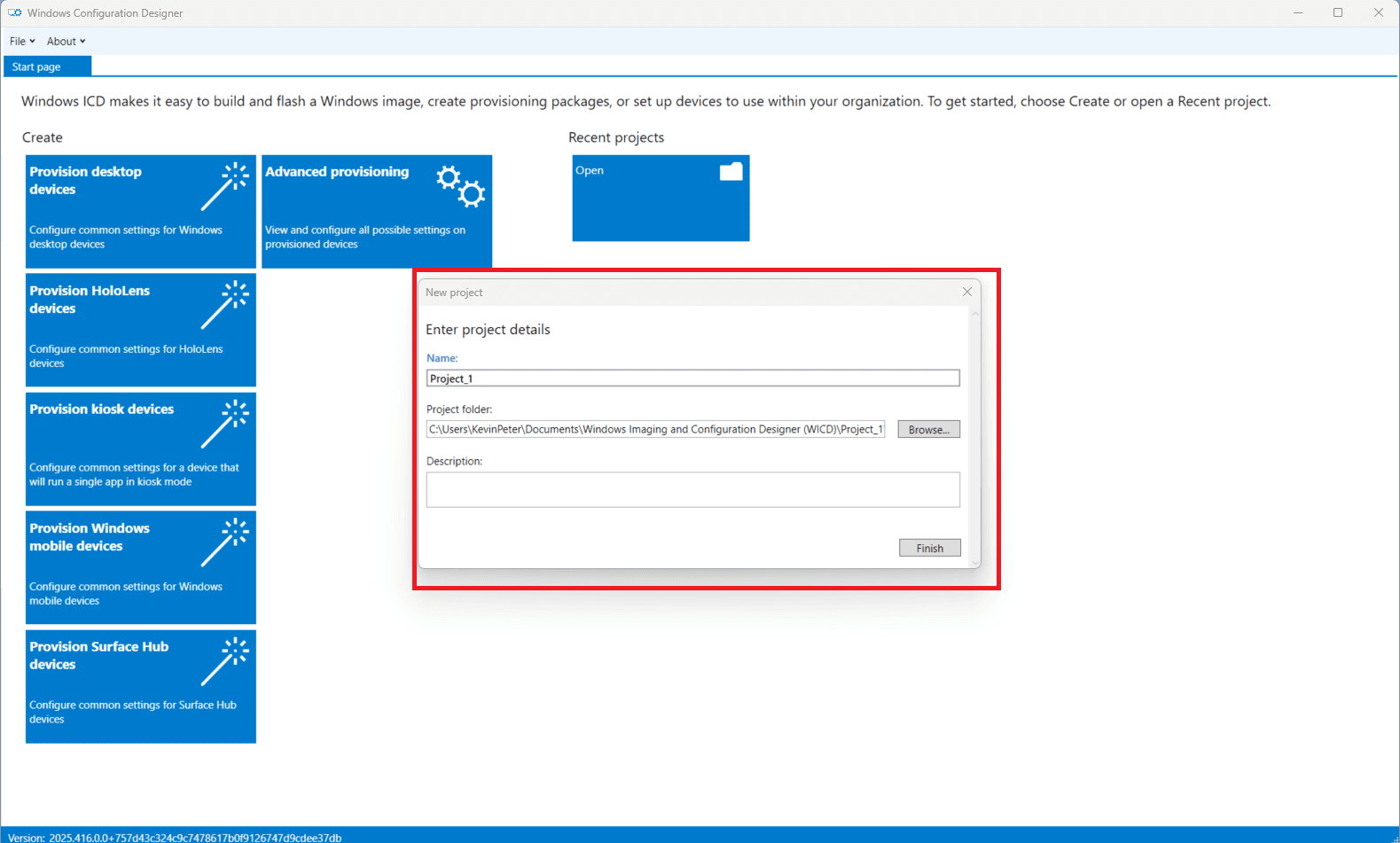Click the folder icon on the Open tile

(731, 171)
